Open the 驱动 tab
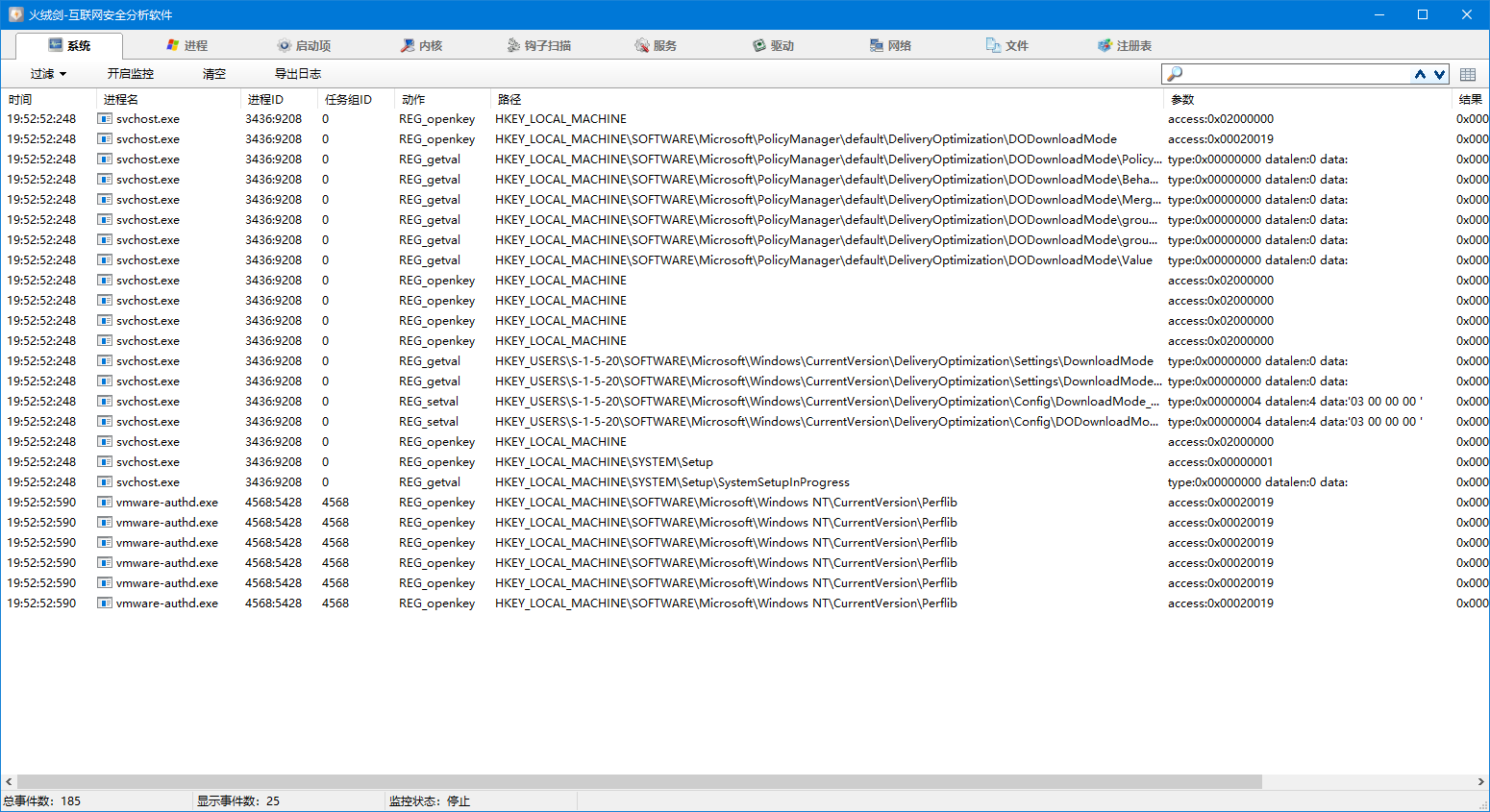Viewport: 1490px width, 812px height. 773,46
